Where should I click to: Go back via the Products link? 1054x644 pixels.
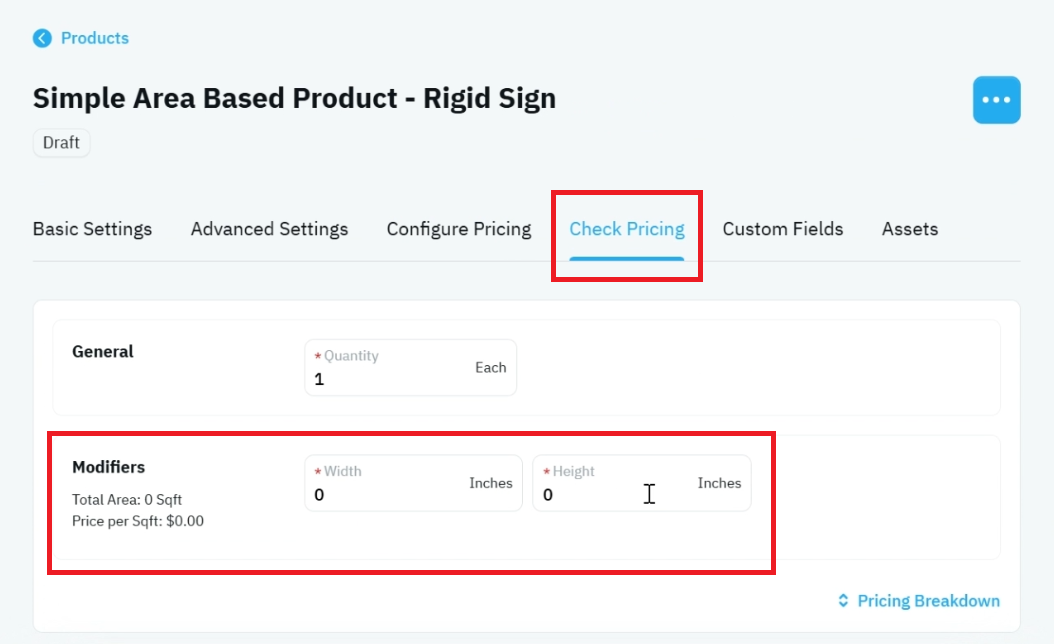pyautogui.click(x=95, y=38)
